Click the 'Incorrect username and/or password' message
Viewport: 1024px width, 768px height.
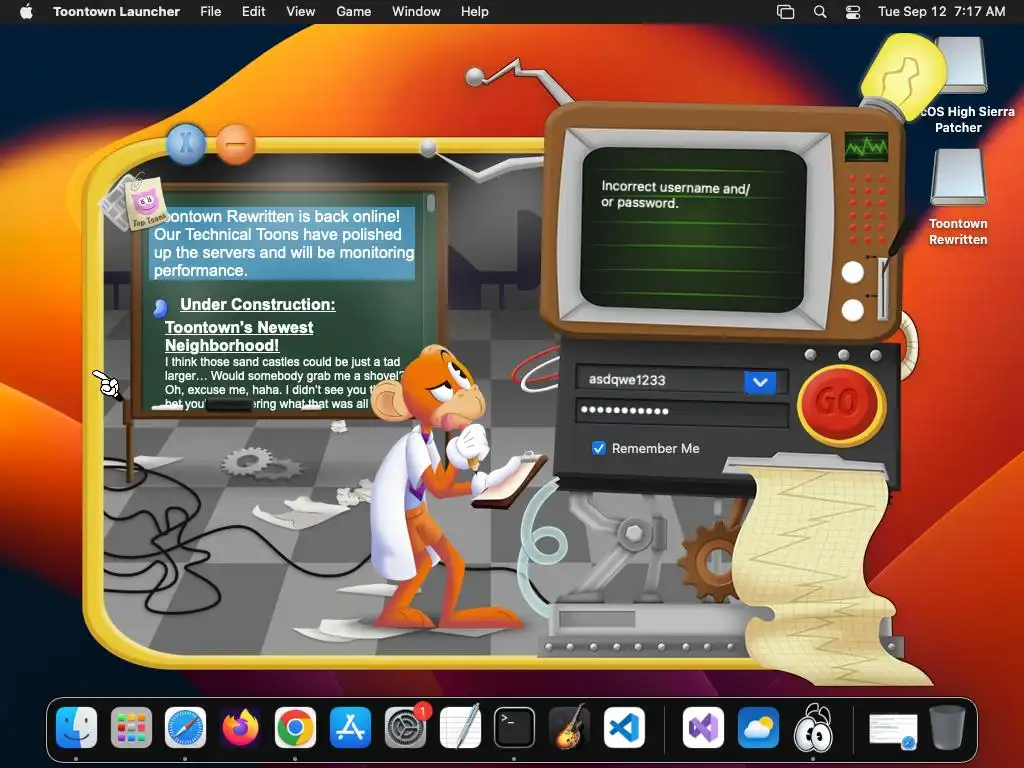tap(675, 195)
